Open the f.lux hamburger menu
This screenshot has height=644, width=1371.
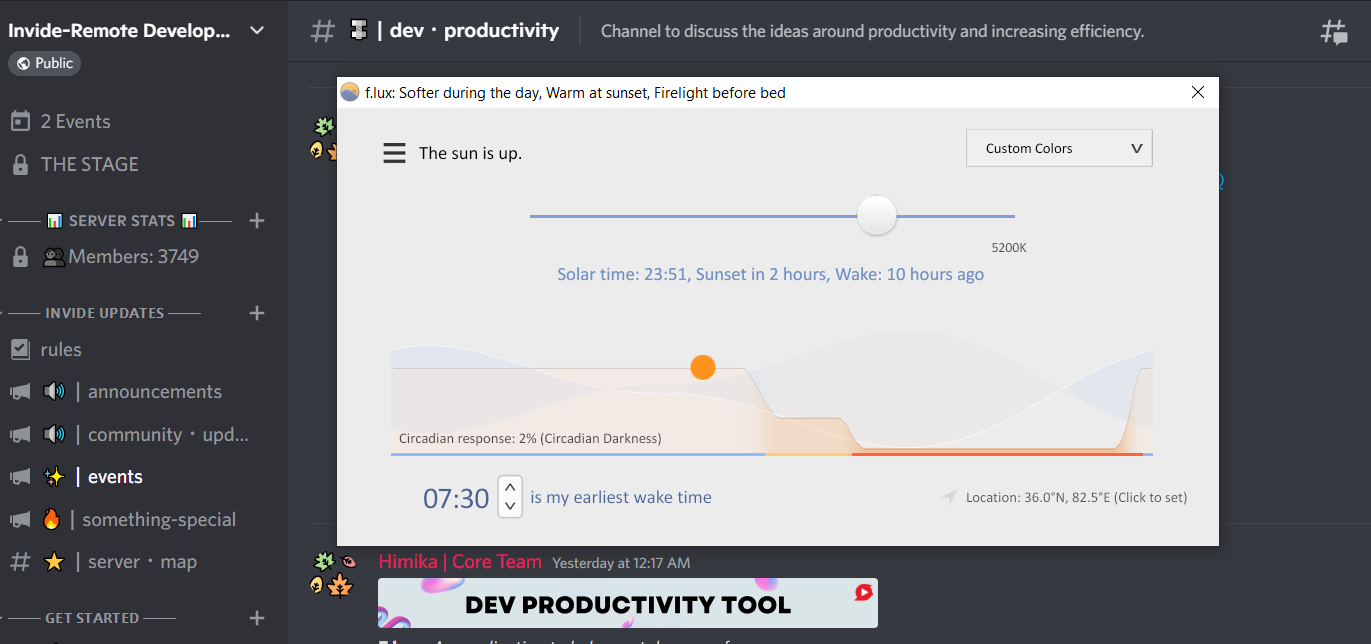pyautogui.click(x=394, y=153)
